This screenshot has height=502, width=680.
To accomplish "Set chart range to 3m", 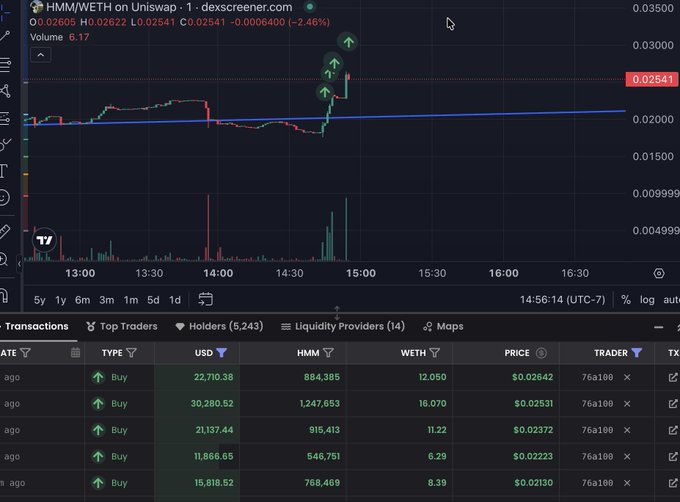I will (x=107, y=300).
